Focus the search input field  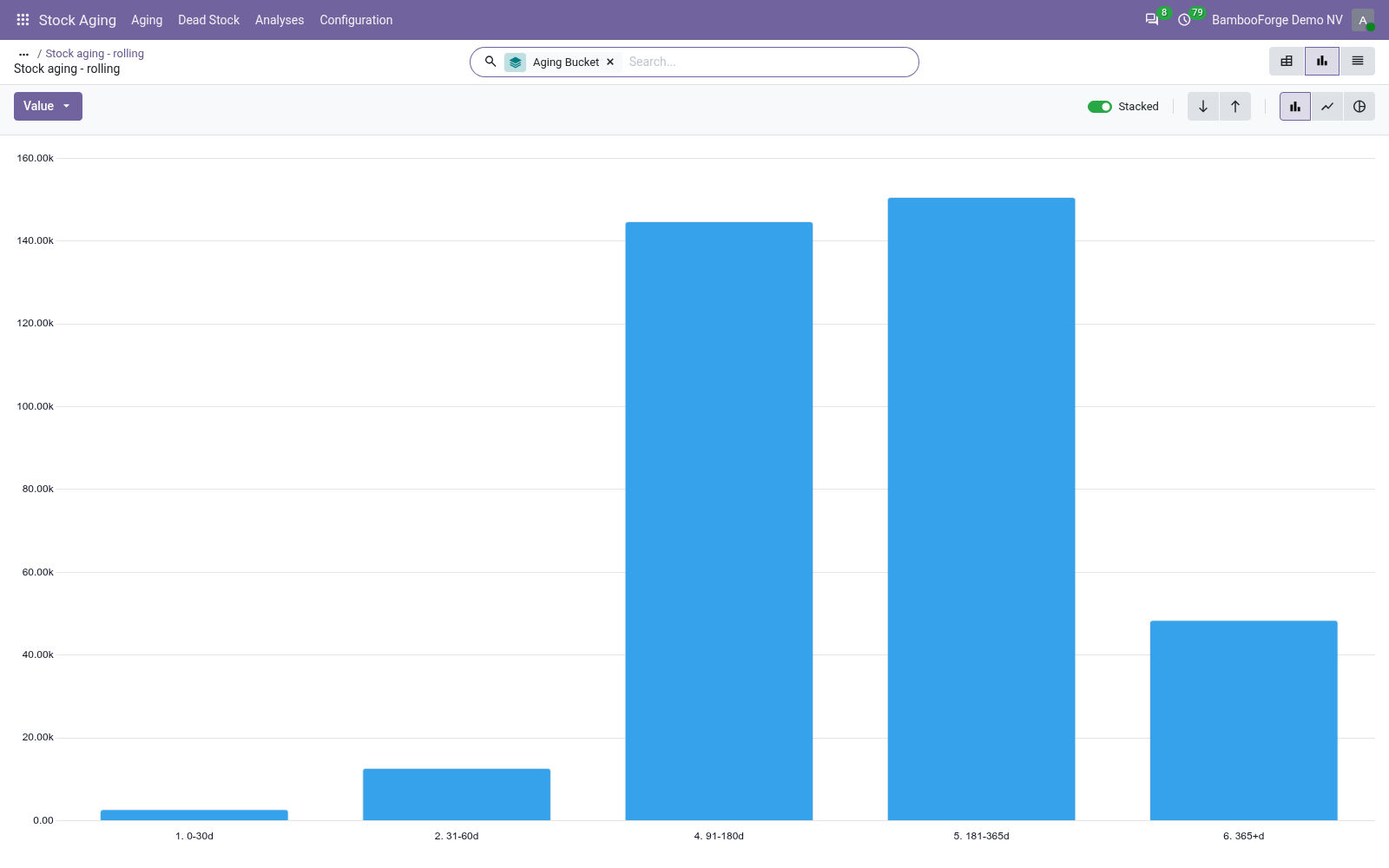(x=768, y=62)
